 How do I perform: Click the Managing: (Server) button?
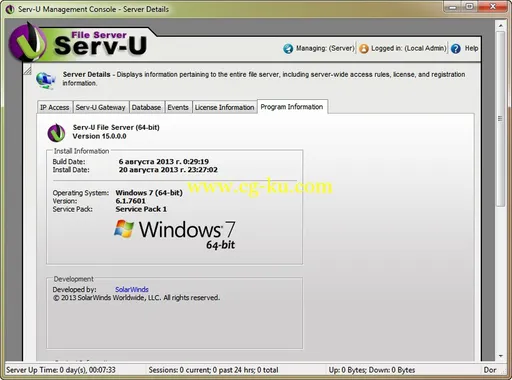[319, 49]
